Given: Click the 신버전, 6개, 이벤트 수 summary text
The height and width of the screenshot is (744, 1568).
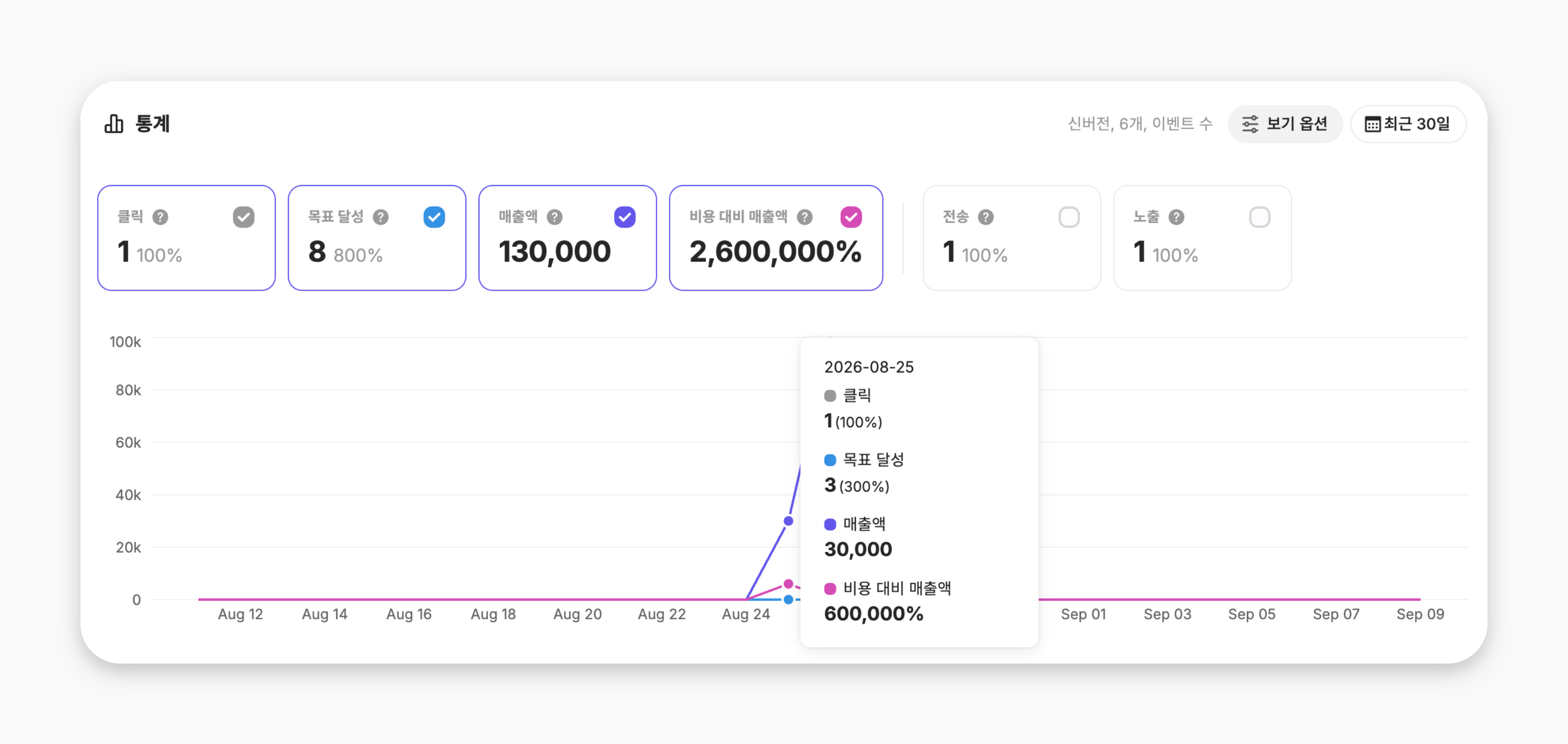Looking at the screenshot, I should tap(1140, 124).
